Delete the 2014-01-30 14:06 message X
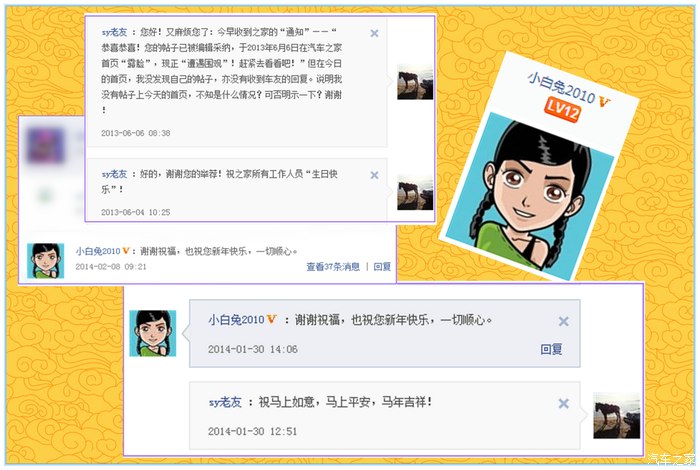Image resolution: width=700 pixels, height=470 pixels. pyautogui.click(x=563, y=321)
